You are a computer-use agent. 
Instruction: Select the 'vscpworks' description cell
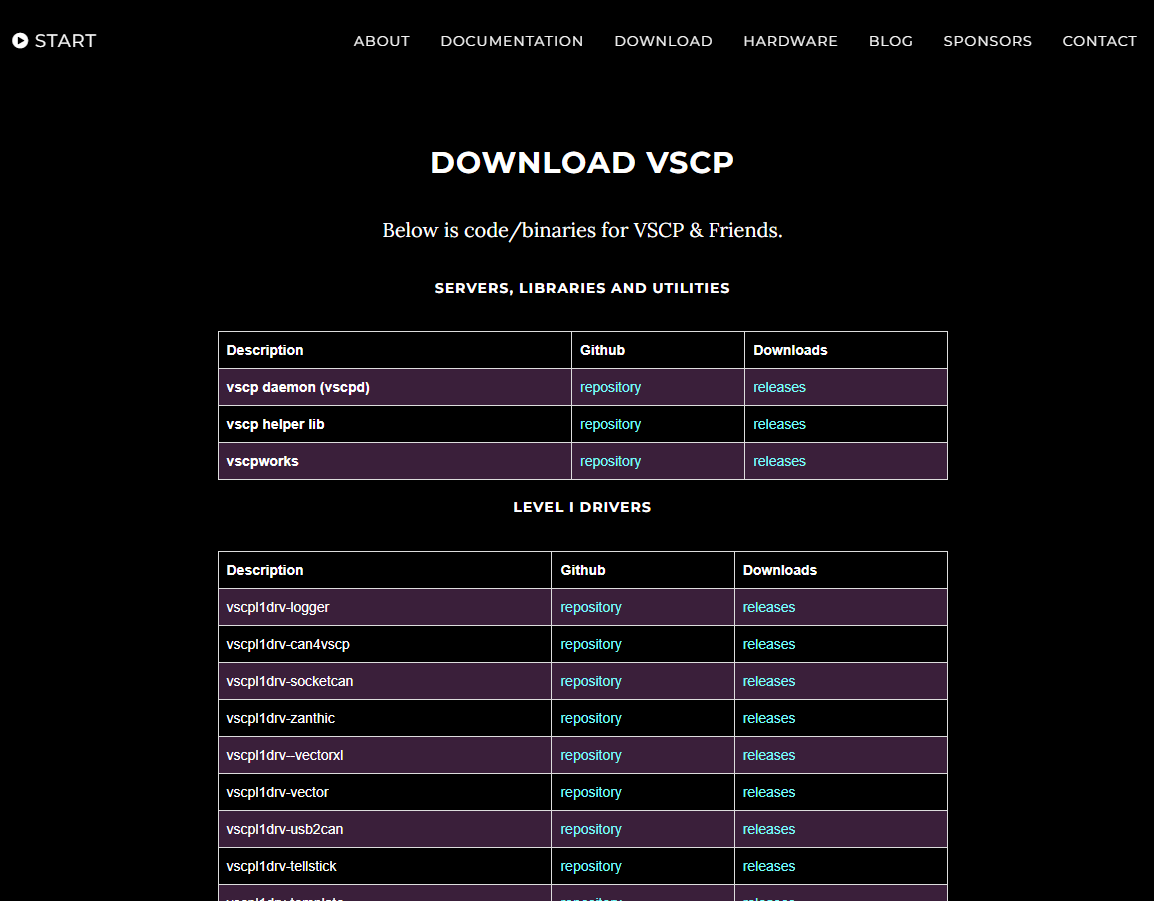pos(394,461)
